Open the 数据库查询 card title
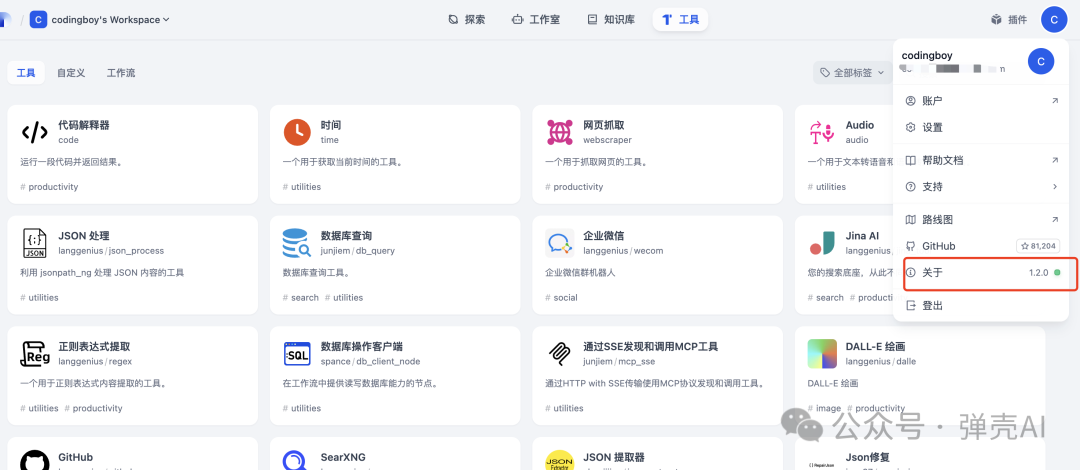 point(346,236)
